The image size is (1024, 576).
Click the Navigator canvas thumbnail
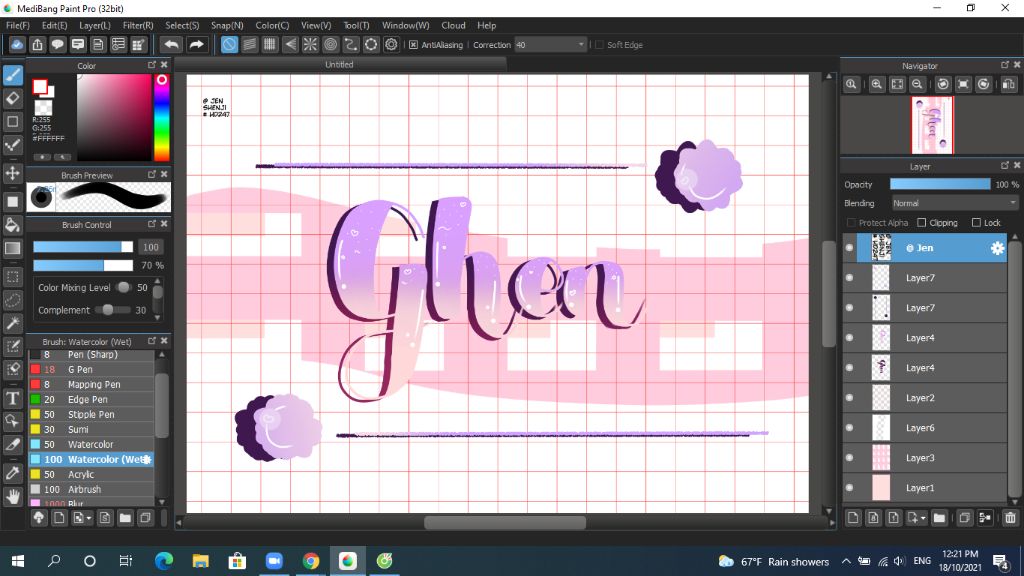coord(933,125)
